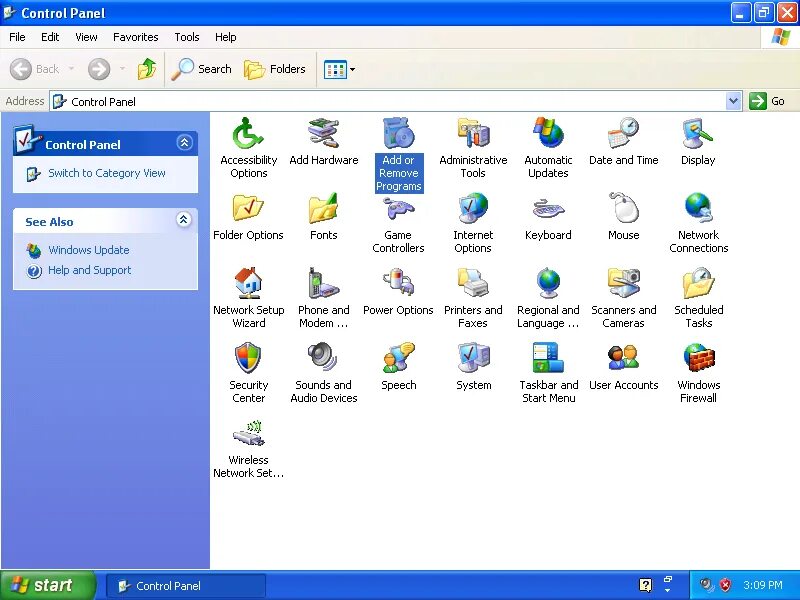Screen dimensions: 800x600
Task: Open the Back history dropdown arrow
Action: (x=71, y=69)
